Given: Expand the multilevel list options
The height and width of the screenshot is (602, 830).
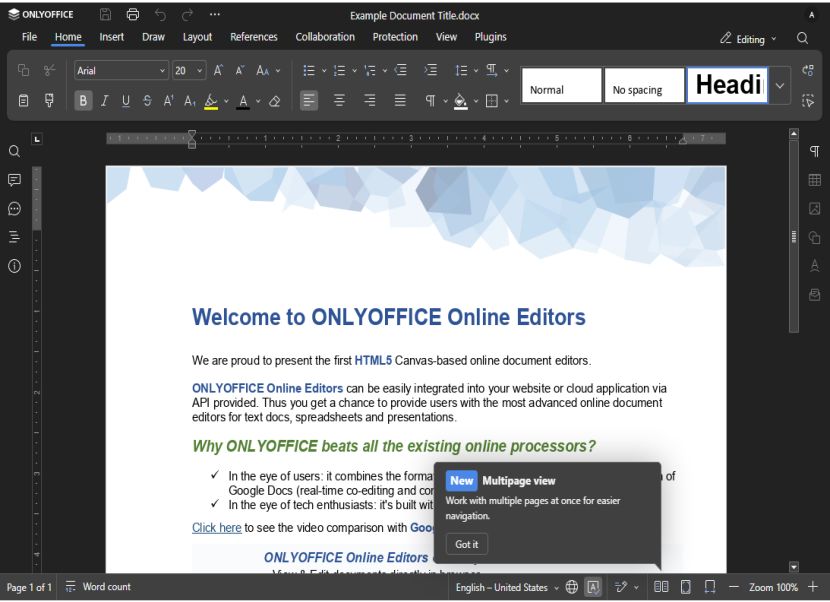Looking at the screenshot, I should (x=385, y=70).
